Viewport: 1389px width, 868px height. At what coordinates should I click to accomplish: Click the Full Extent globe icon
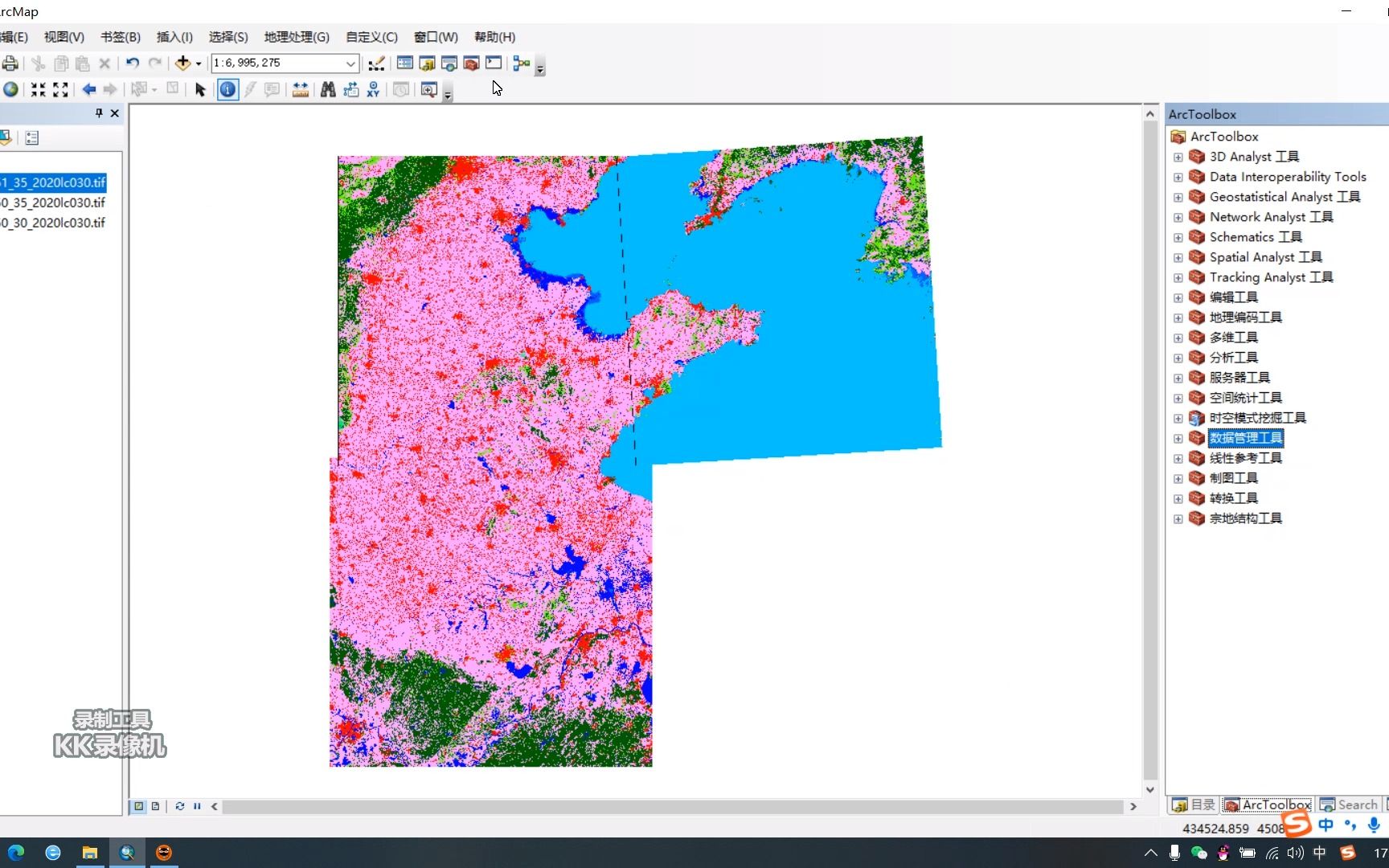click(10, 90)
